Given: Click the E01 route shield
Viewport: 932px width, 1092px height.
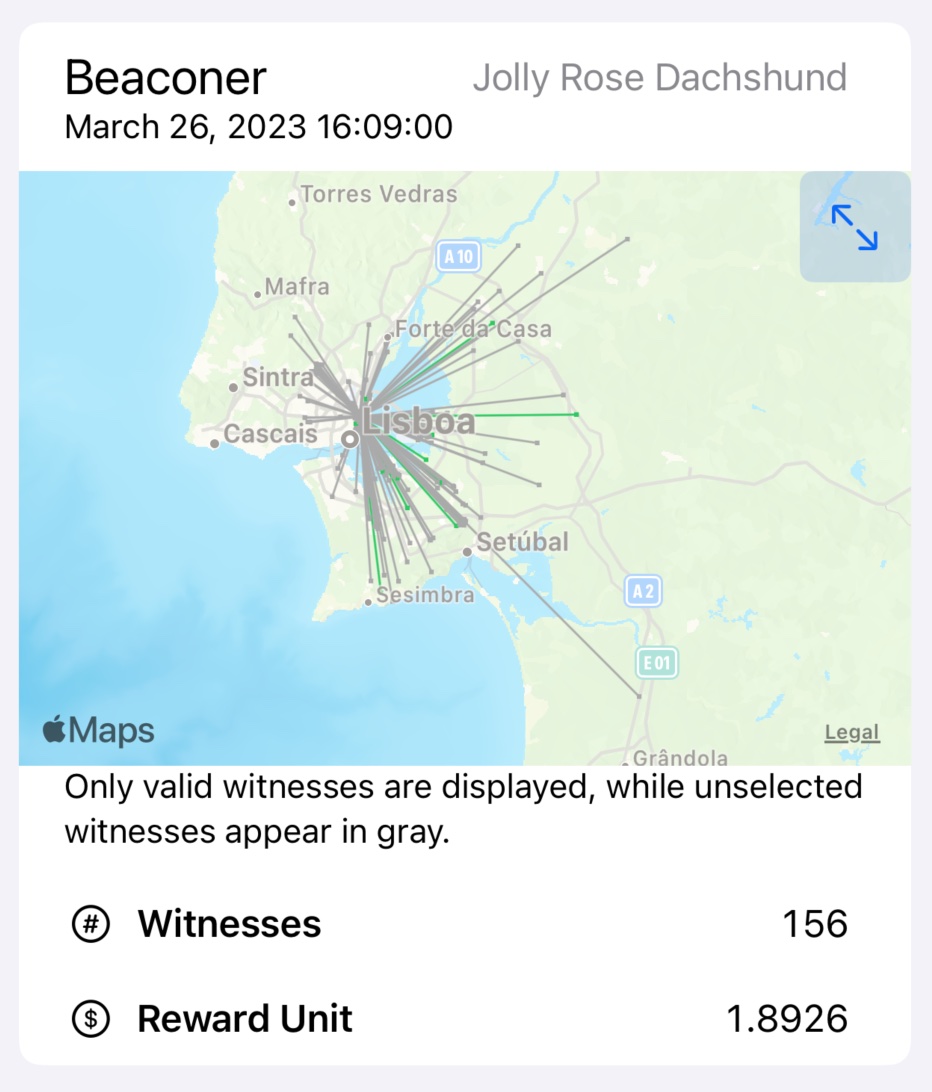Looking at the screenshot, I should (656, 662).
